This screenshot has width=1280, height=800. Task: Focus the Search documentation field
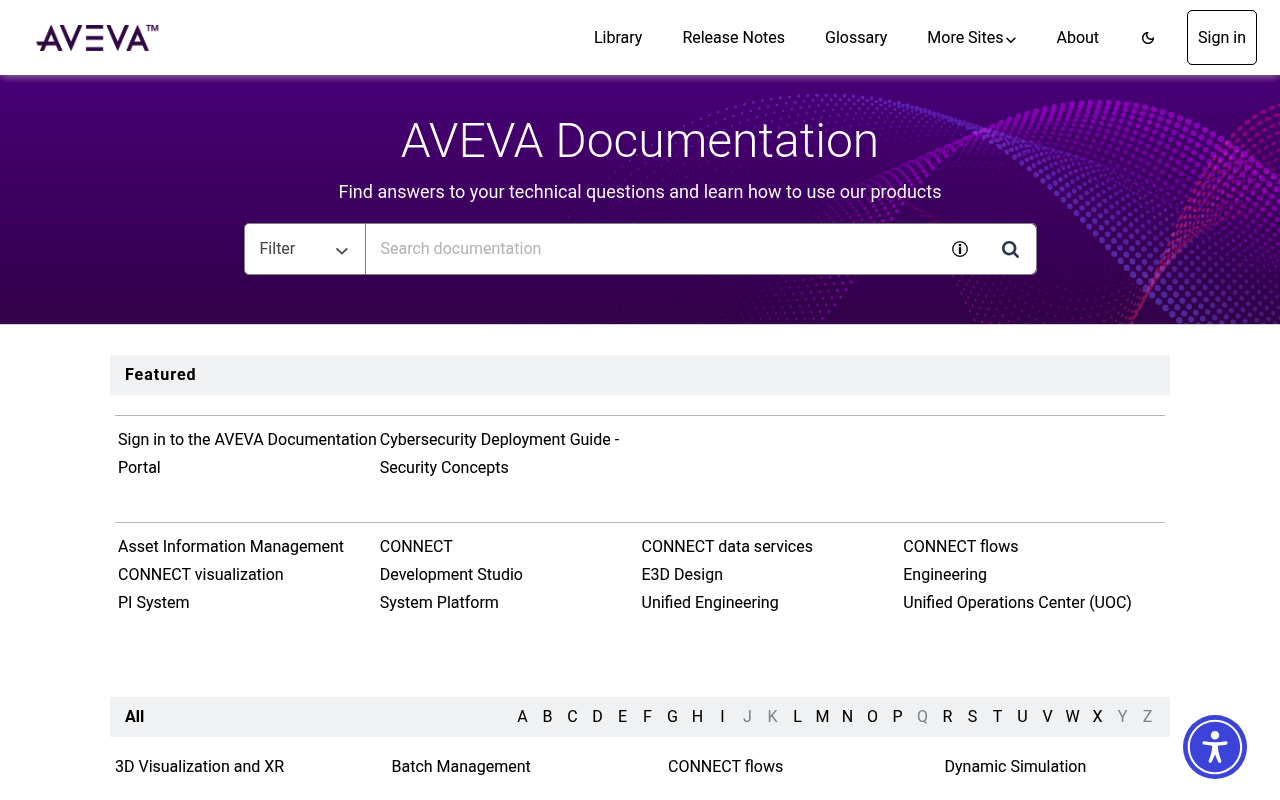tap(650, 249)
